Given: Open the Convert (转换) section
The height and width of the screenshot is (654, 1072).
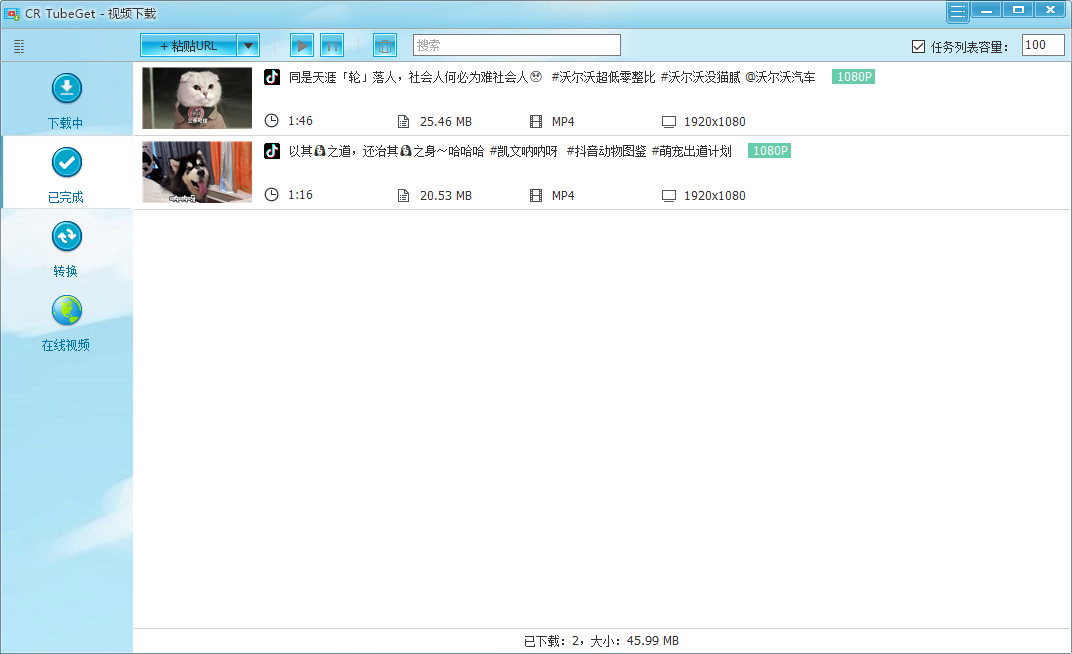Looking at the screenshot, I should [x=66, y=249].
